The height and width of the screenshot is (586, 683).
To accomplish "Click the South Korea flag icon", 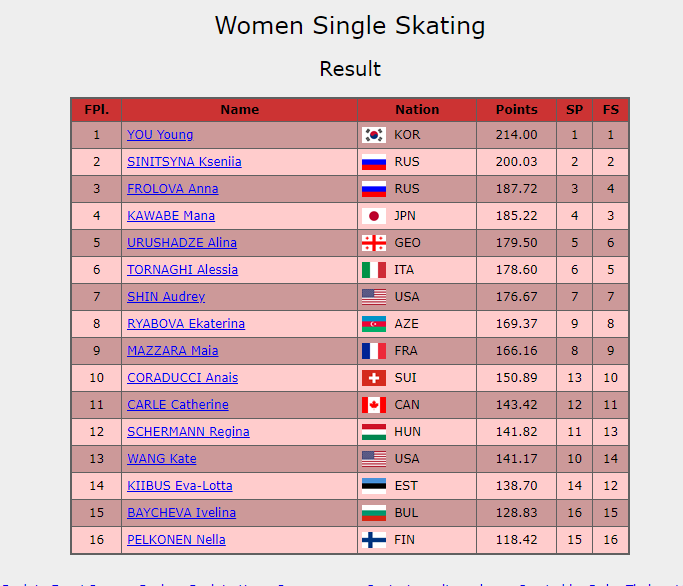I will click(374, 135).
